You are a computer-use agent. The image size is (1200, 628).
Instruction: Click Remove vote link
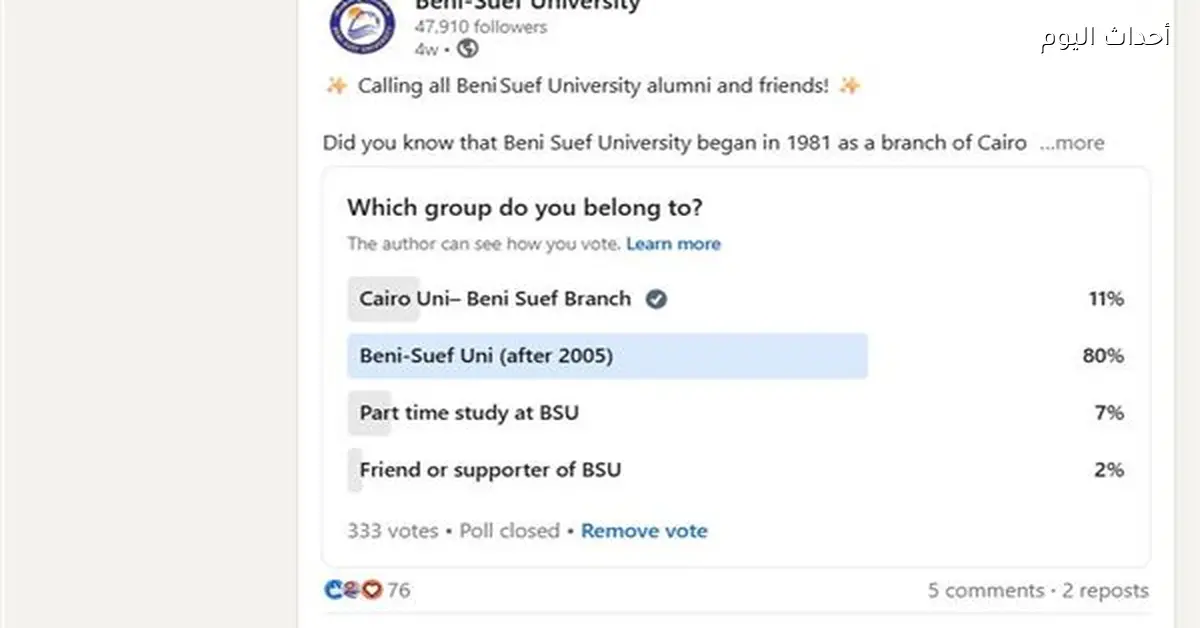644,531
